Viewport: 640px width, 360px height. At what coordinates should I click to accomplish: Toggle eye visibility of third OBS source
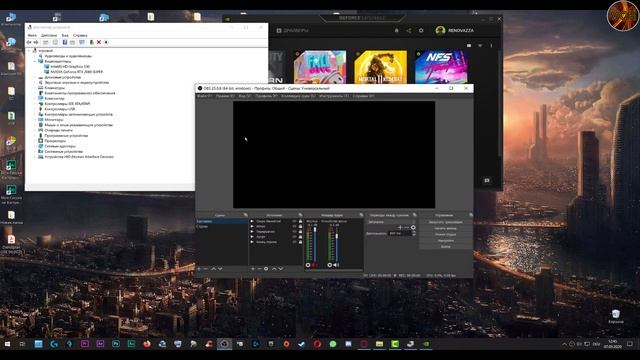(294, 231)
